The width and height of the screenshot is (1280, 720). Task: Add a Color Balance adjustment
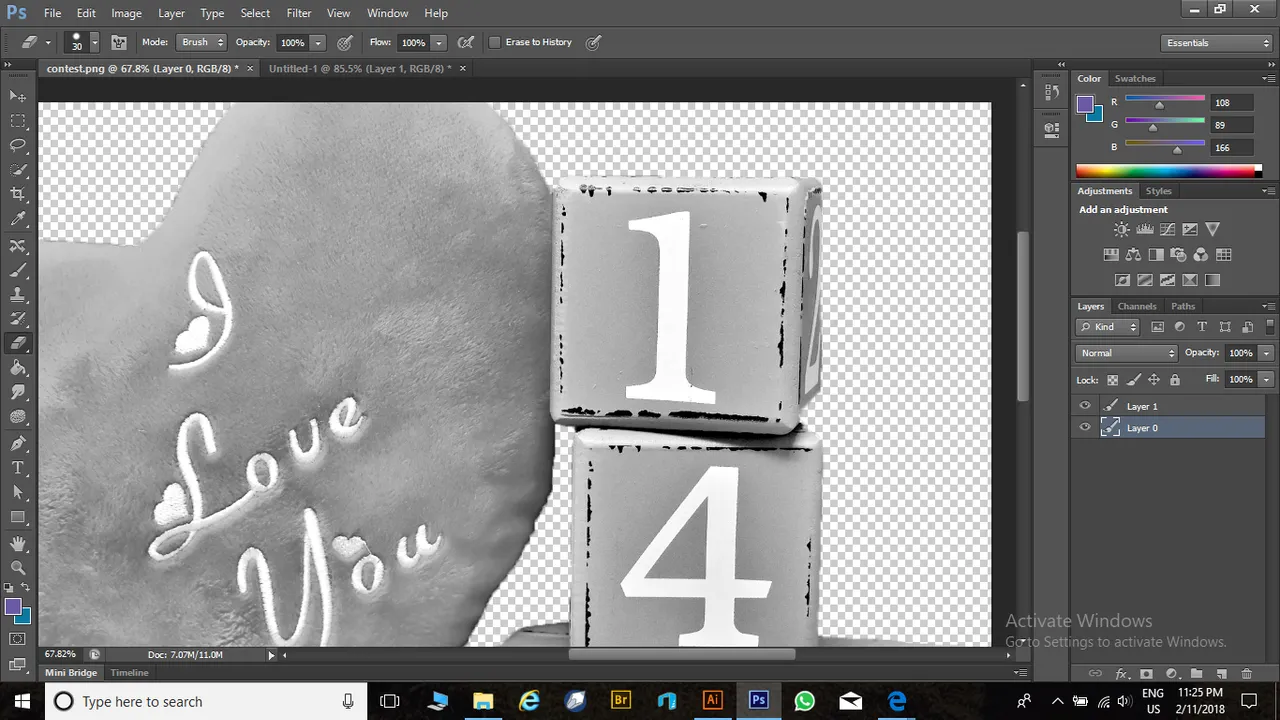click(1133, 255)
